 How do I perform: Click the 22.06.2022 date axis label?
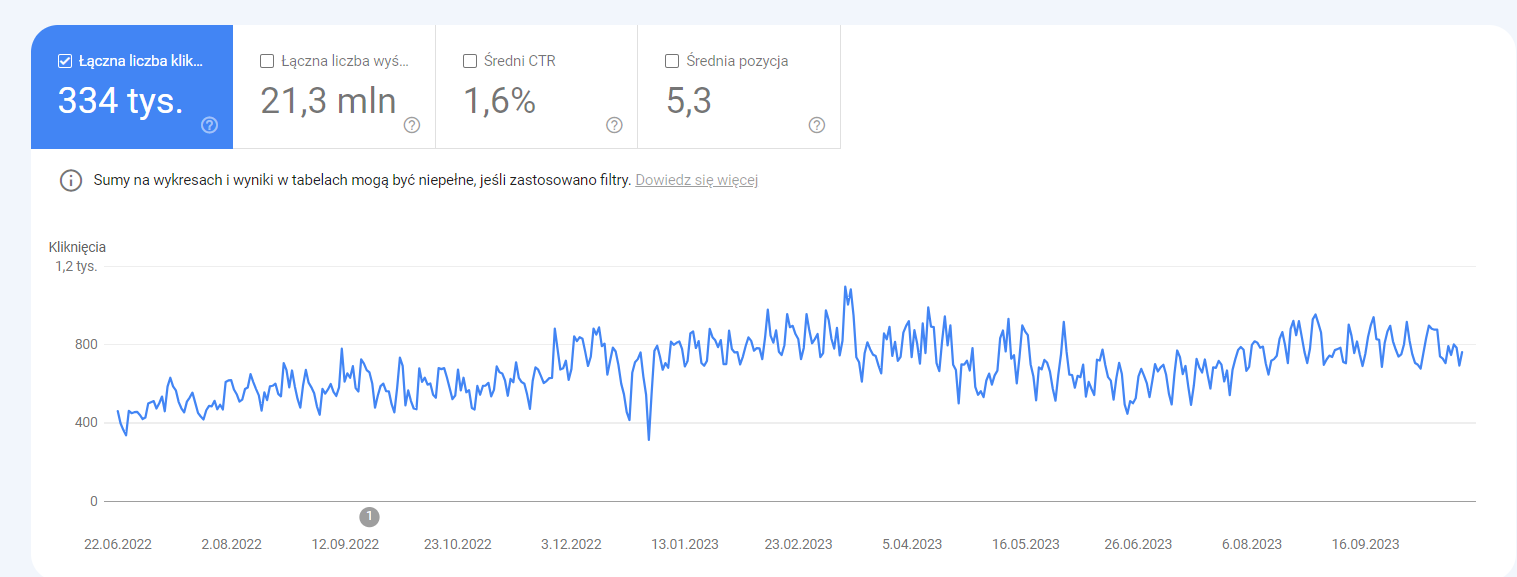(118, 544)
